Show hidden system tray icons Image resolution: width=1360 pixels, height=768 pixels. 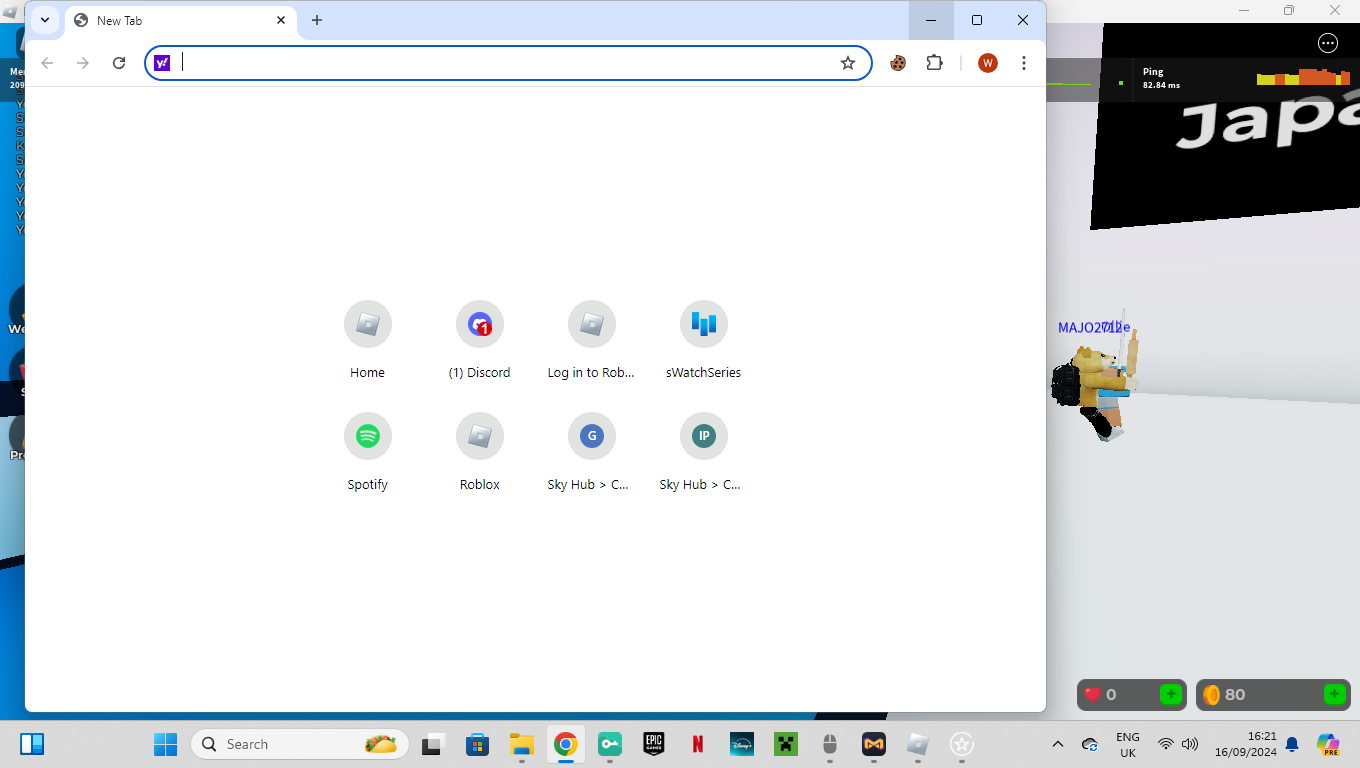(1058, 744)
